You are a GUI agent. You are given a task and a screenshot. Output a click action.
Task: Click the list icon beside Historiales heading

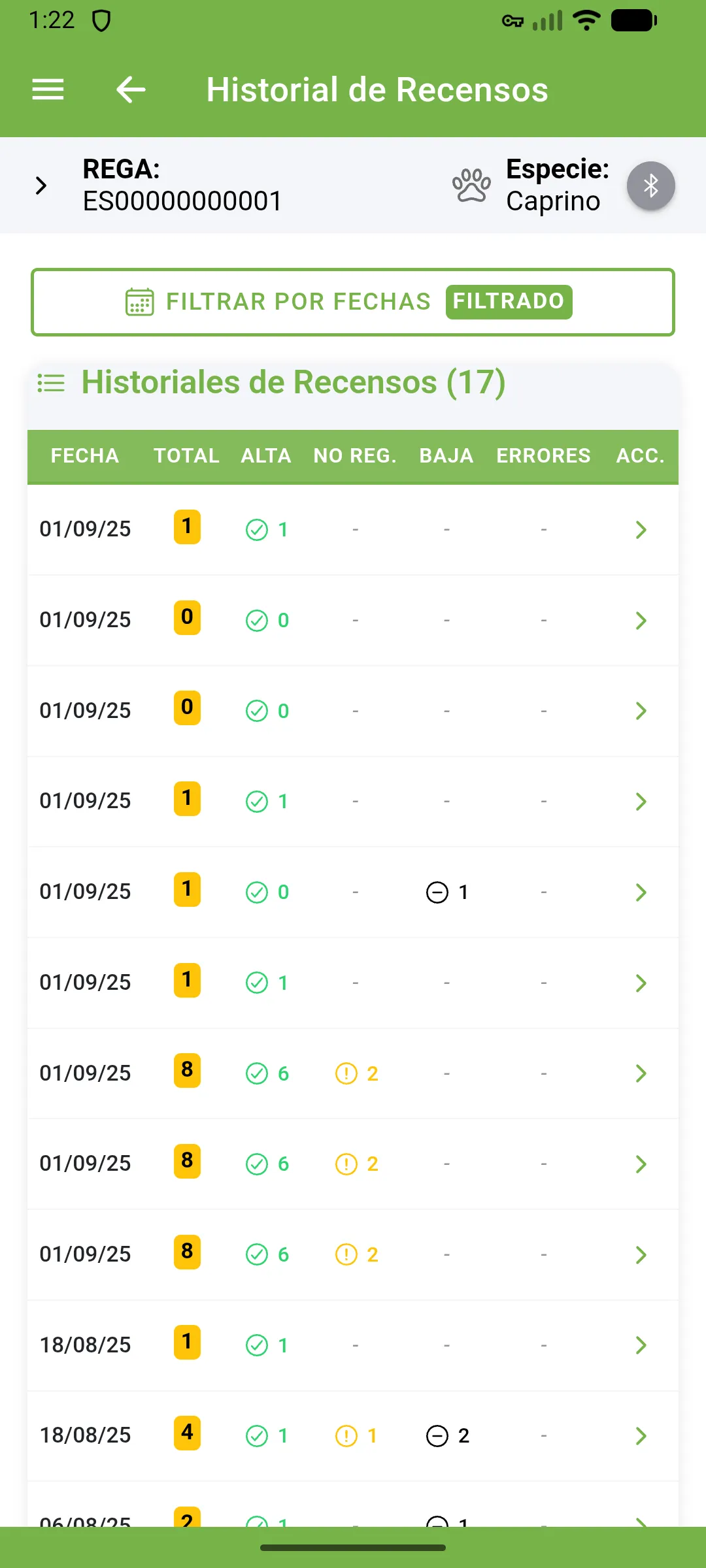click(x=51, y=383)
